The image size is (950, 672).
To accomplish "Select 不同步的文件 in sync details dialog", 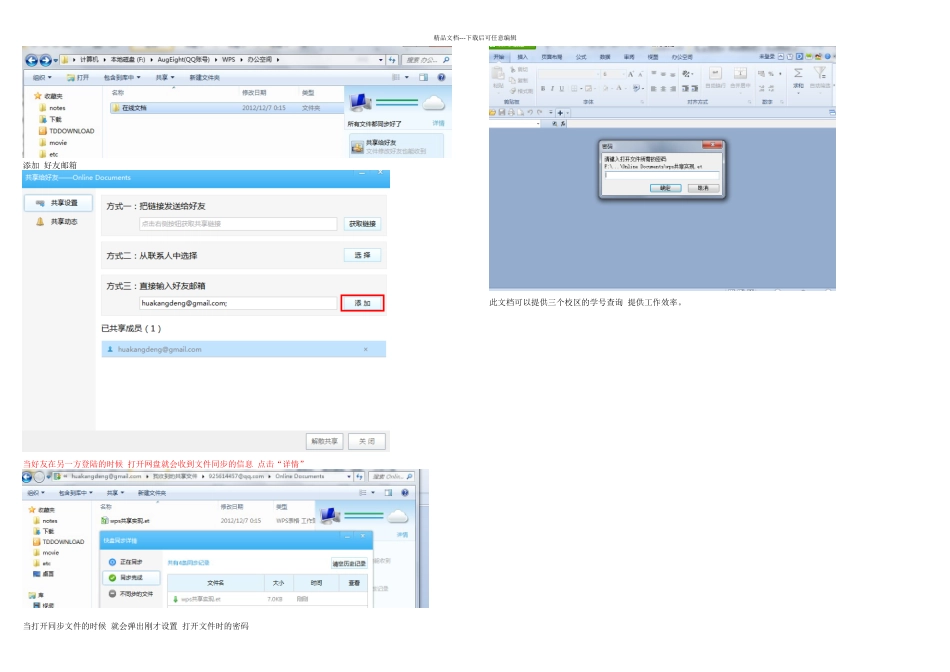I will coord(131,594).
